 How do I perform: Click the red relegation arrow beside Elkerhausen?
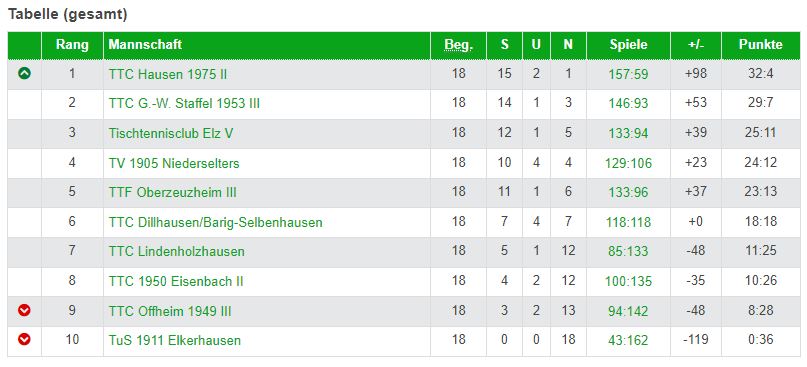pos(24,340)
